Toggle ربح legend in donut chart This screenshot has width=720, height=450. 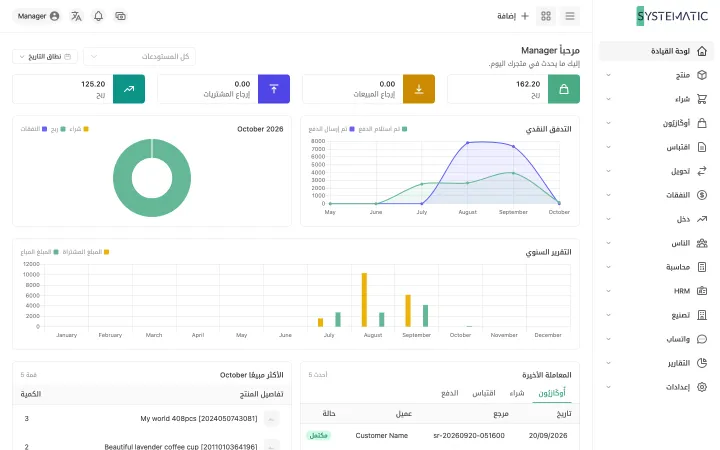coord(58,129)
